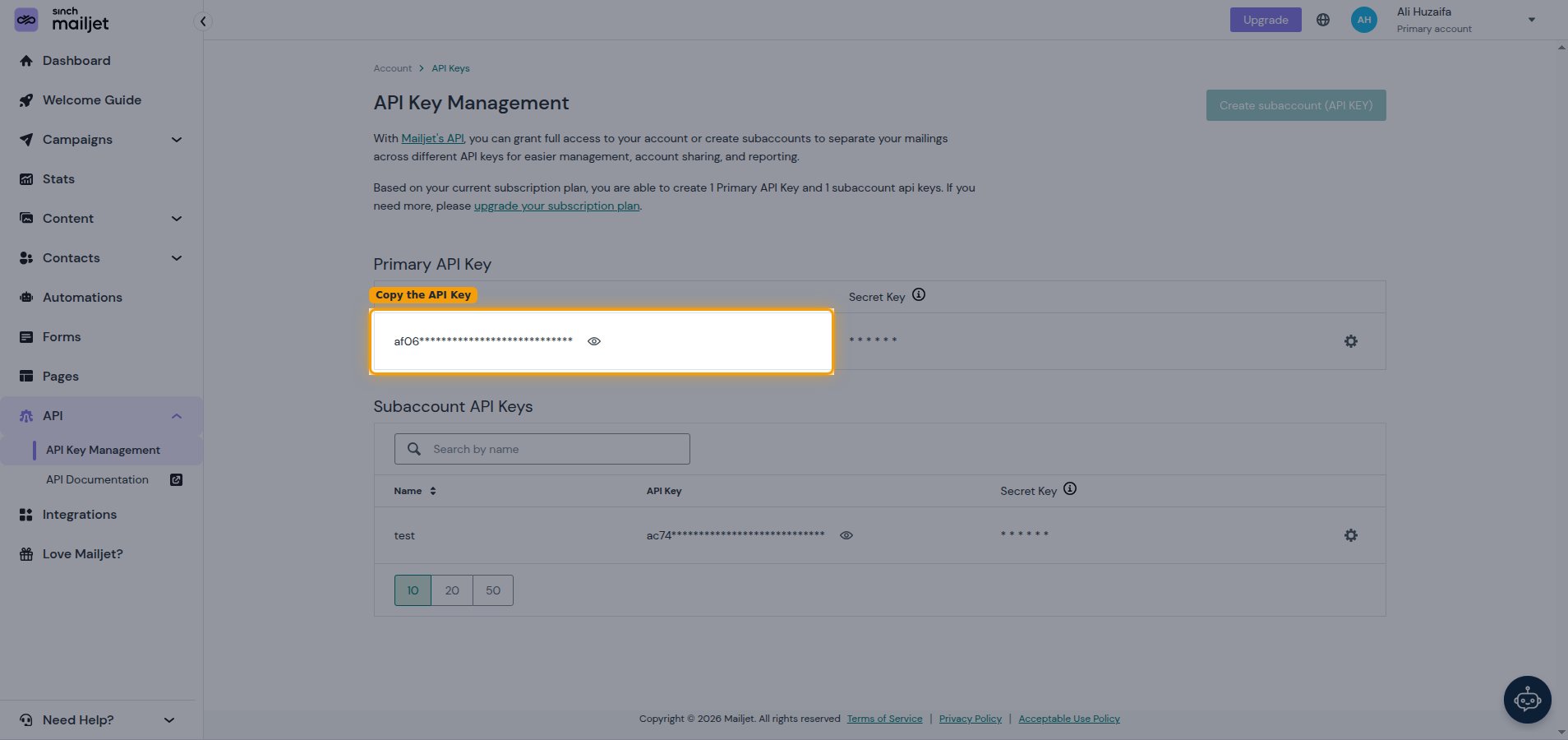The height and width of the screenshot is (740, 1568).
Task: Click Create subaccount (API KEY) button
Action: pyautogui.click(x=1296, y=105)
